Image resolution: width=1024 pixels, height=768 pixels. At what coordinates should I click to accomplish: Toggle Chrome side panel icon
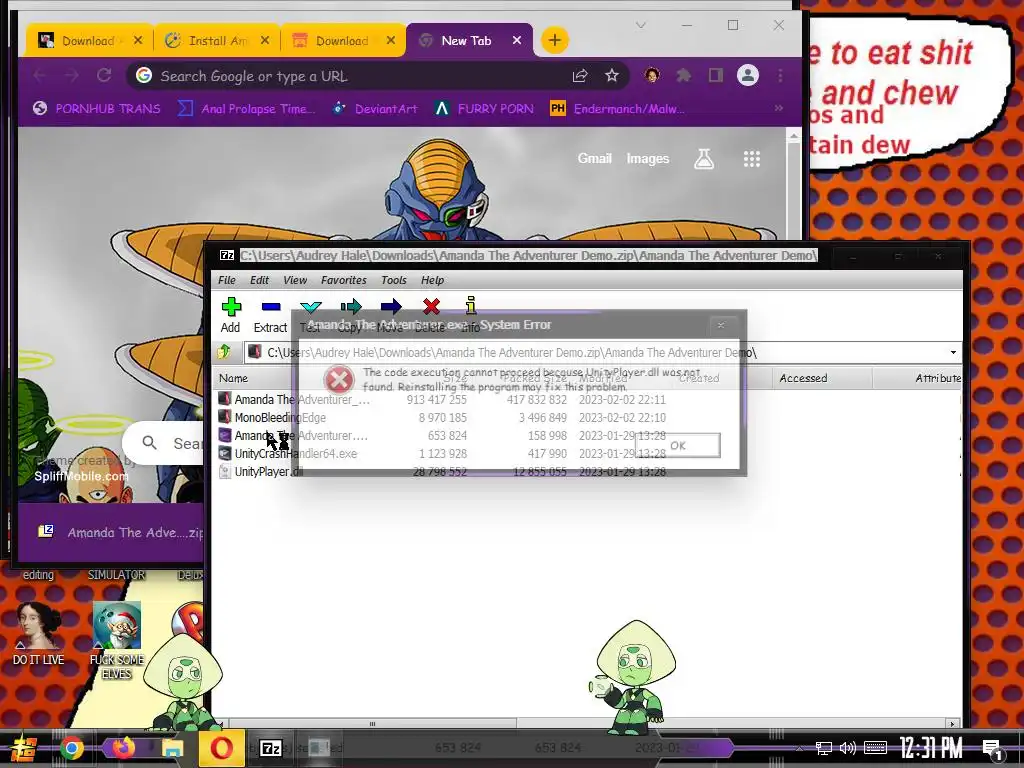[x=716, y=76]
